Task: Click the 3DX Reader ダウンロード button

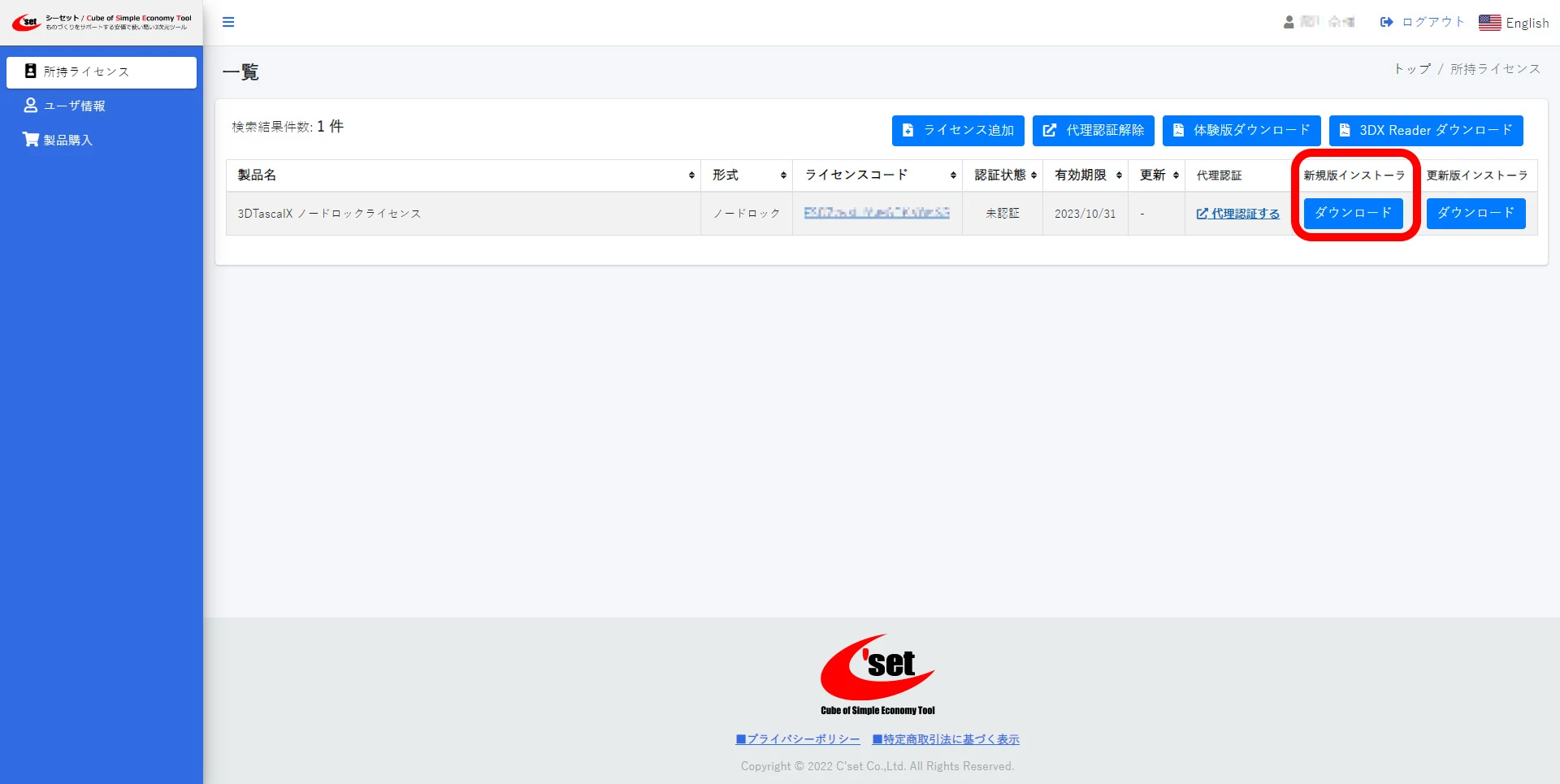Action: pos(1425,131)
